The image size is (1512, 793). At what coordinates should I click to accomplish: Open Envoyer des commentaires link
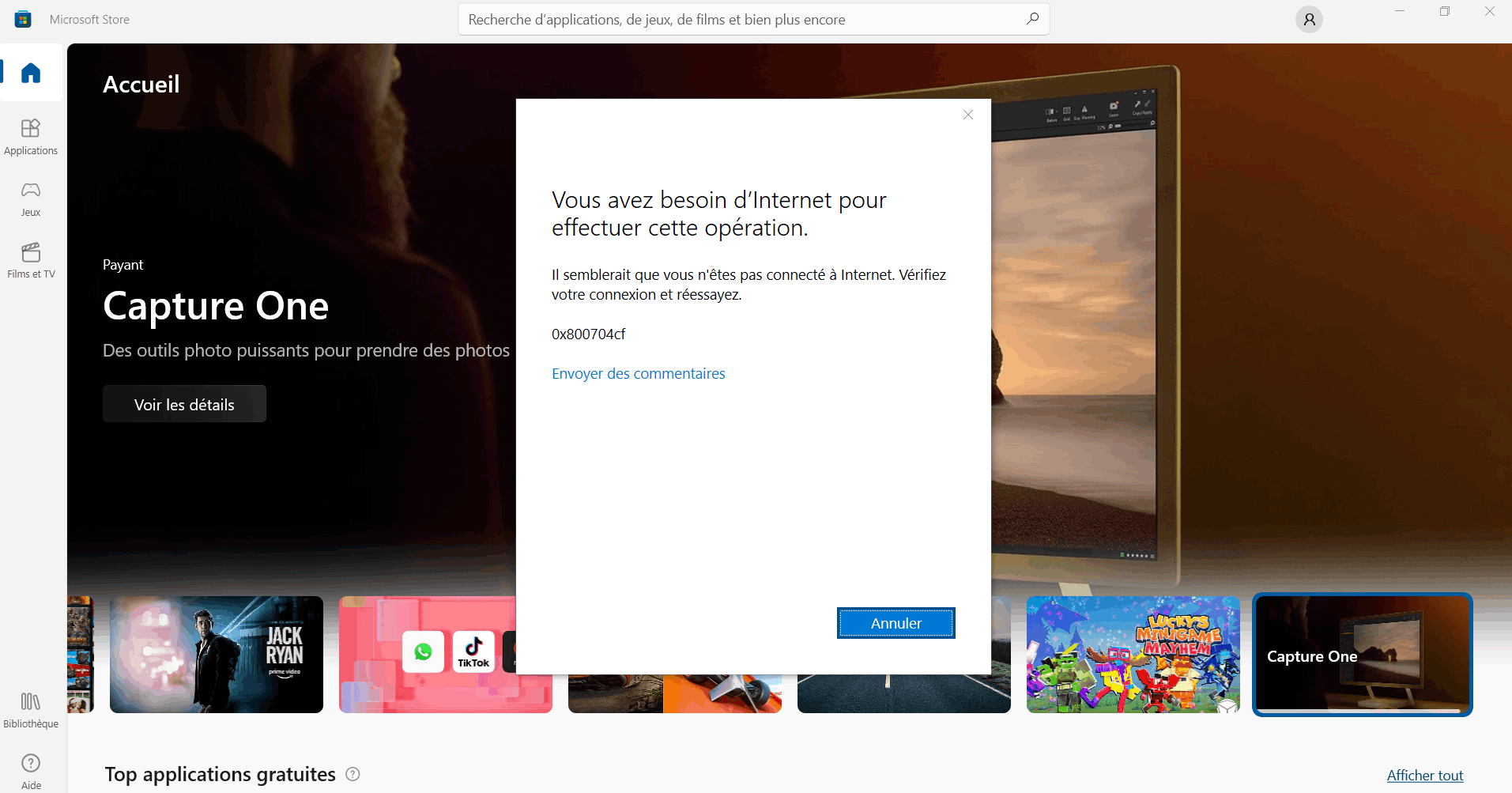pyautogui.click(x=639, y=373)
